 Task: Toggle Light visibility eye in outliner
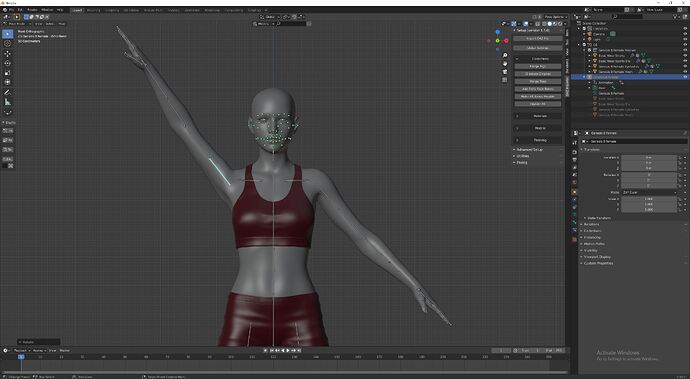685,39
